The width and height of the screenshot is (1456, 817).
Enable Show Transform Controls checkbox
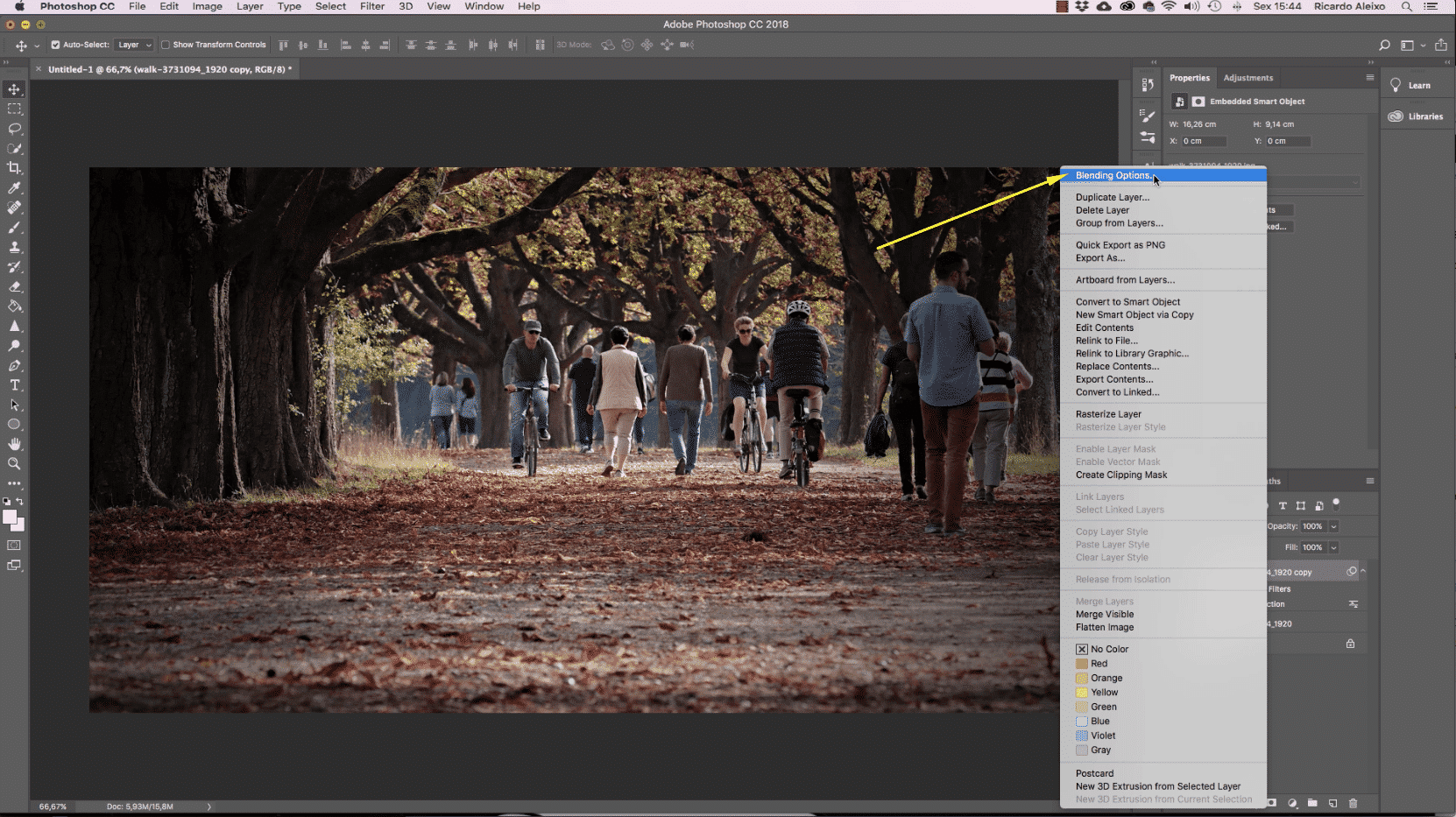click(166, 45)
